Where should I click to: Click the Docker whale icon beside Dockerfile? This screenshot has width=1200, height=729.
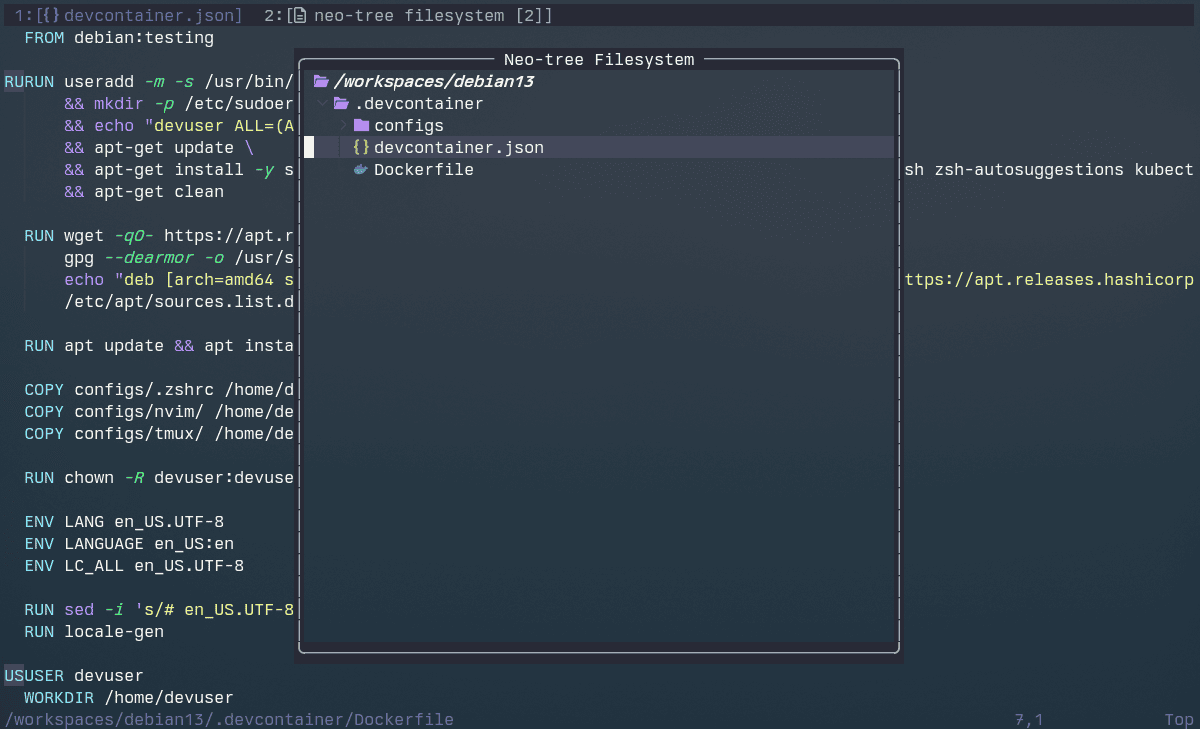pyautogui.click(x=361, y=170)
